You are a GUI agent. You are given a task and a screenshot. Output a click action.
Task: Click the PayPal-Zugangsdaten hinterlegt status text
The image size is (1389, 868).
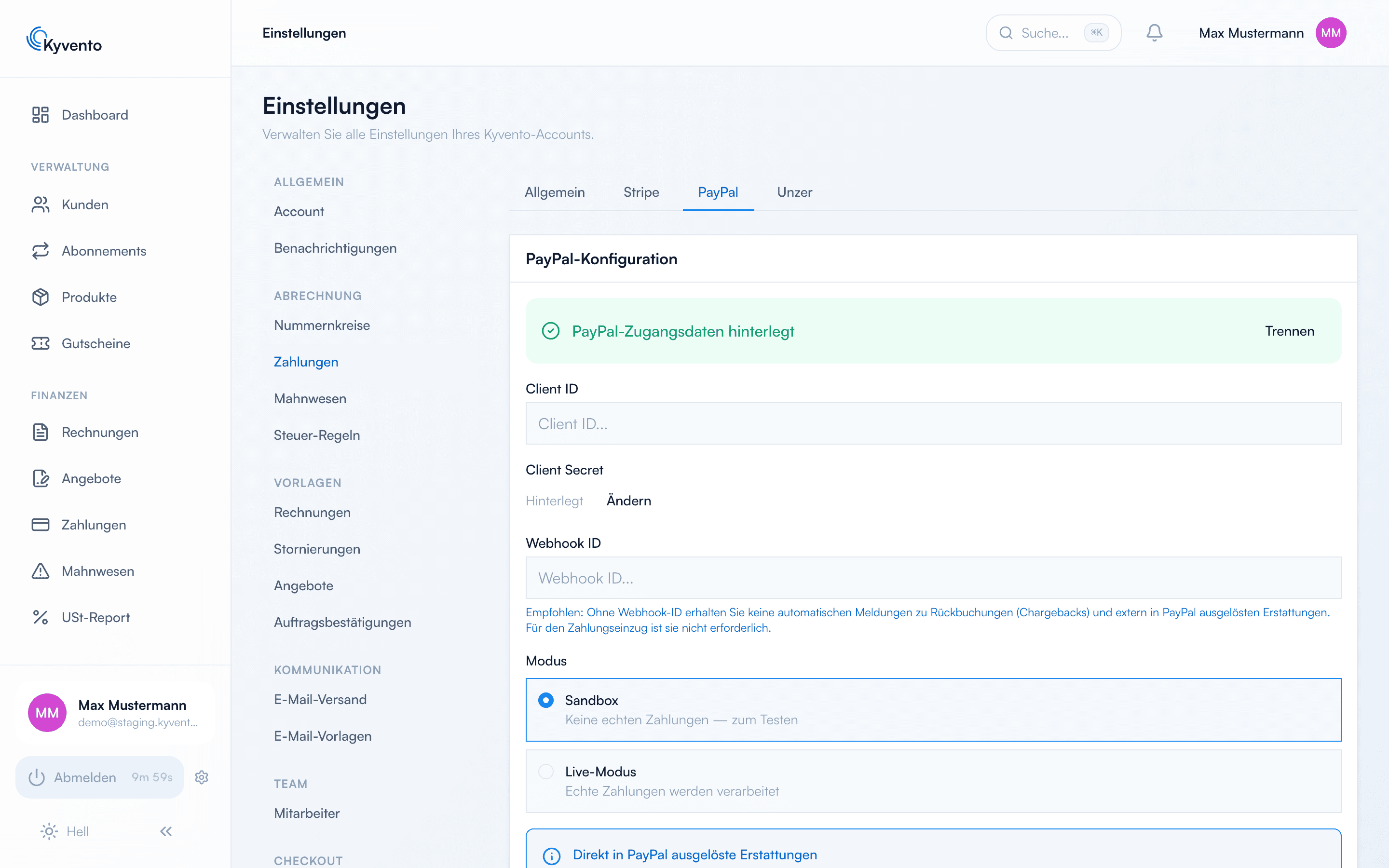(x=683, y=331)
